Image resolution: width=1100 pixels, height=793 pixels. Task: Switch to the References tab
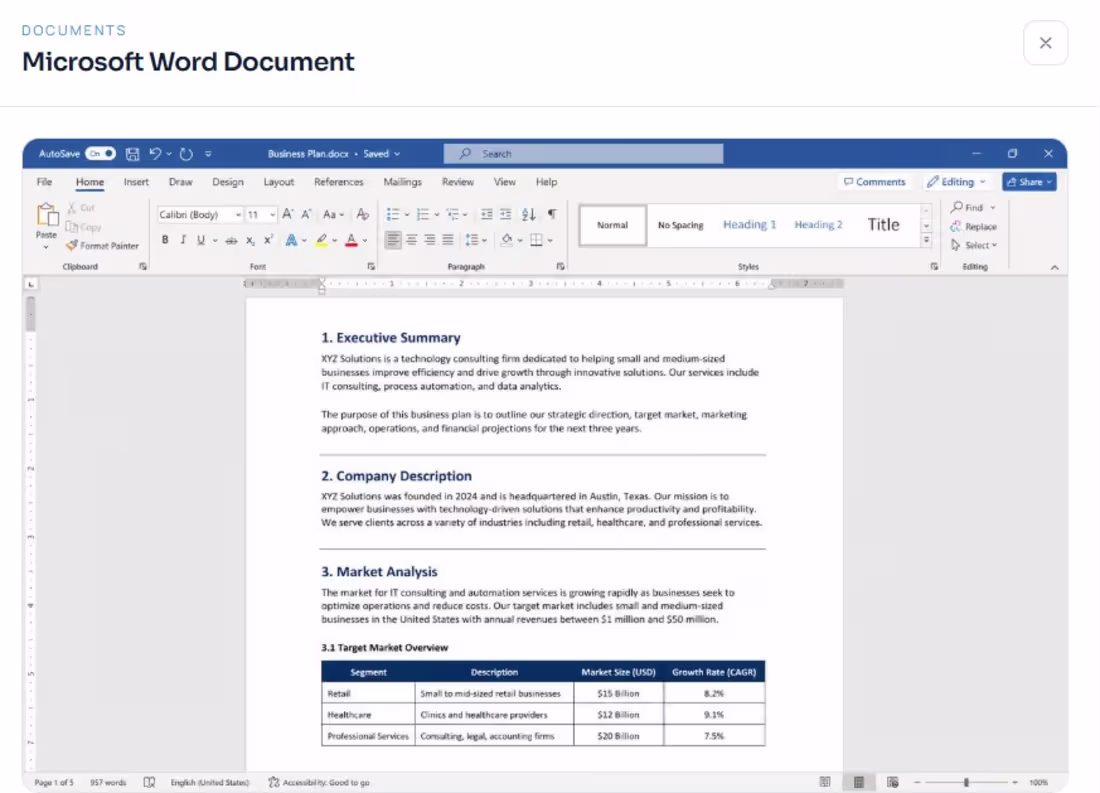pos(339,182)
